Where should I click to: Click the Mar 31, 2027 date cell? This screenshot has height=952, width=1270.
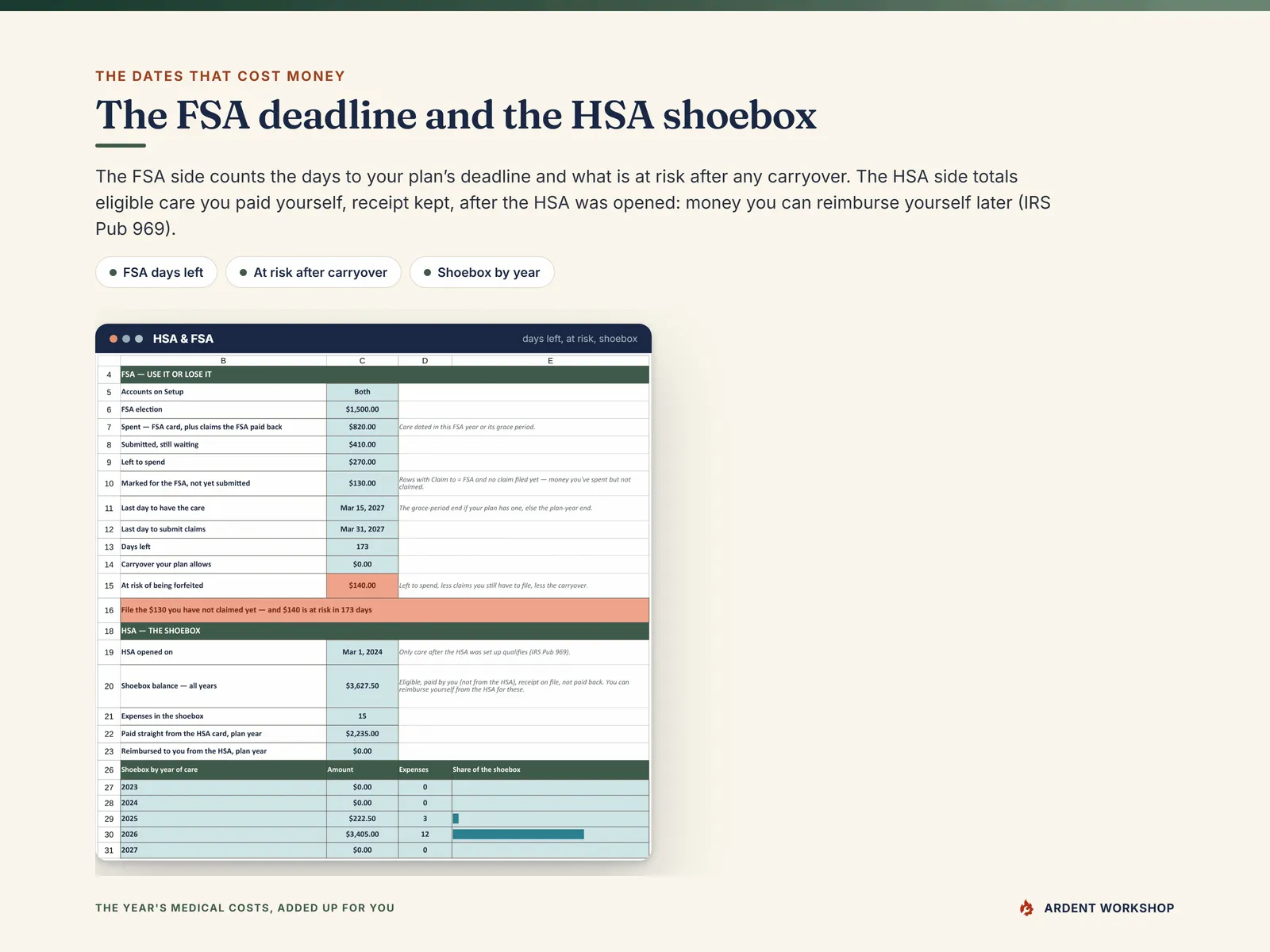362,529
